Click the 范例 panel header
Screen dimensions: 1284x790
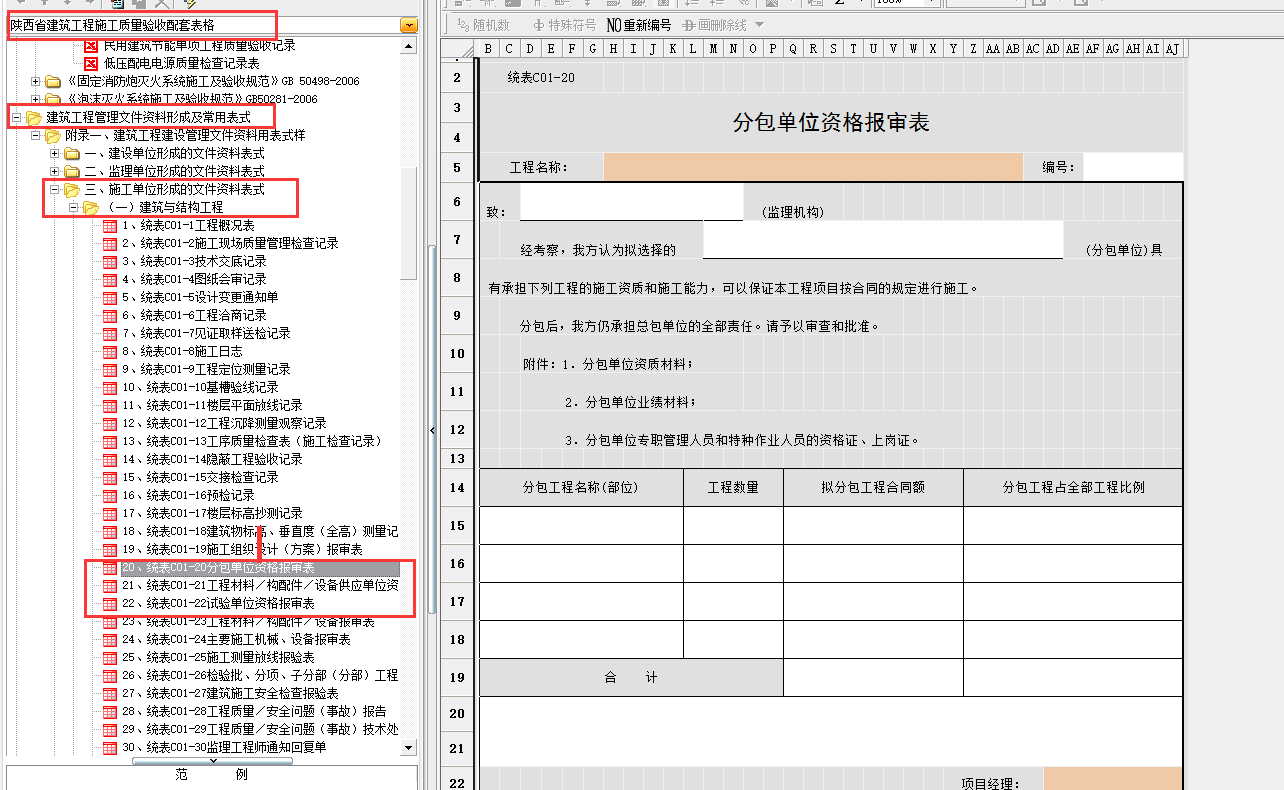(211, 775)
